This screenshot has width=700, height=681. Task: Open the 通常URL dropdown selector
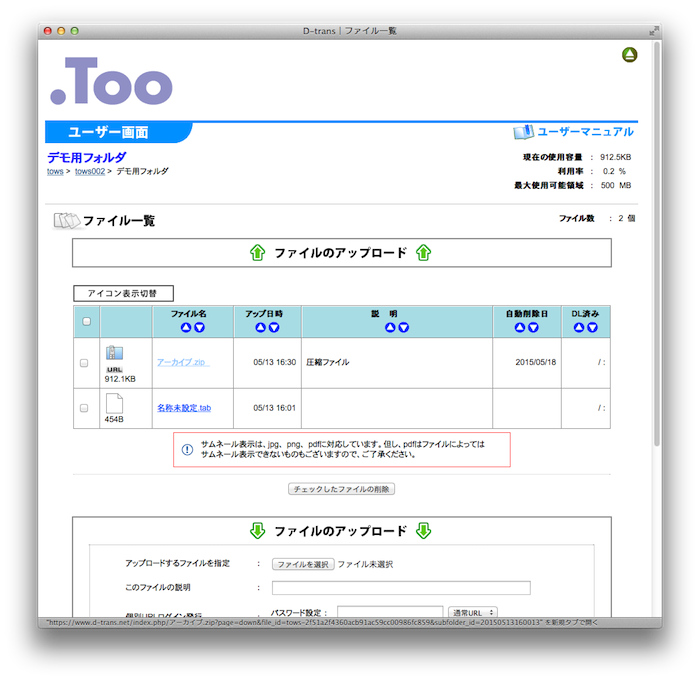[x=474, y=612]
